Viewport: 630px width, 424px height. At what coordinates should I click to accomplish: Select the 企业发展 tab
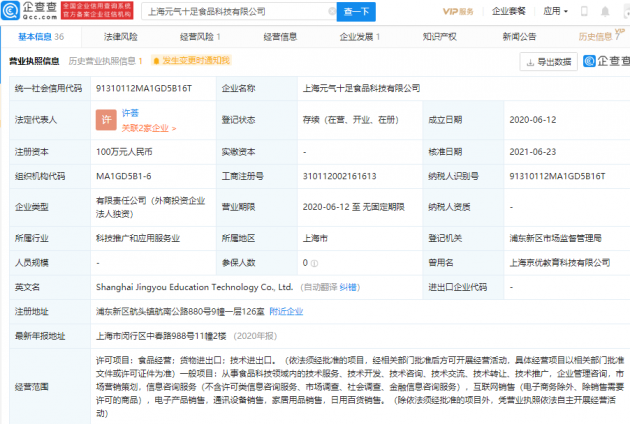[360, 37]
